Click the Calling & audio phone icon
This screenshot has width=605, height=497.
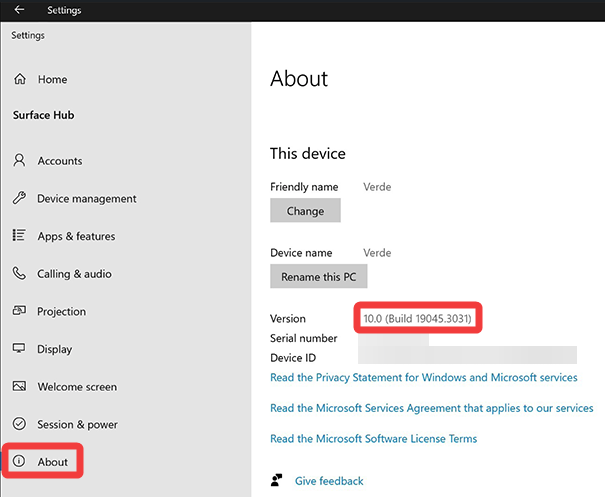pos(19,273)
